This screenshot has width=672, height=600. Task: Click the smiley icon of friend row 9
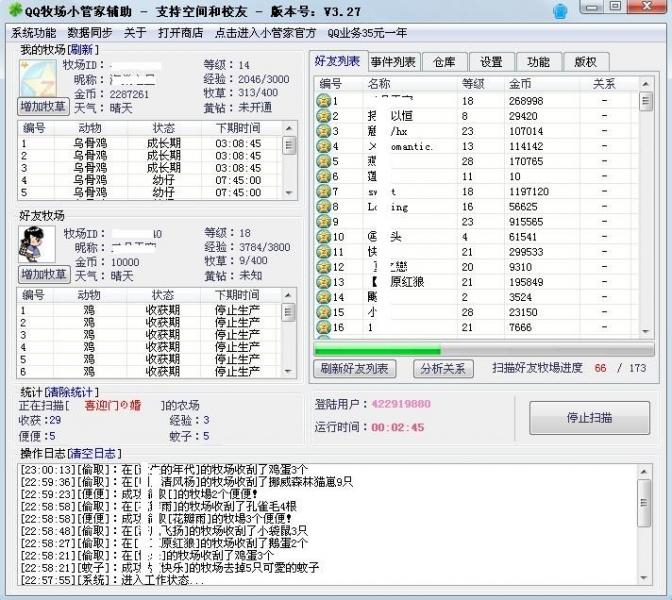click(323, 222)
